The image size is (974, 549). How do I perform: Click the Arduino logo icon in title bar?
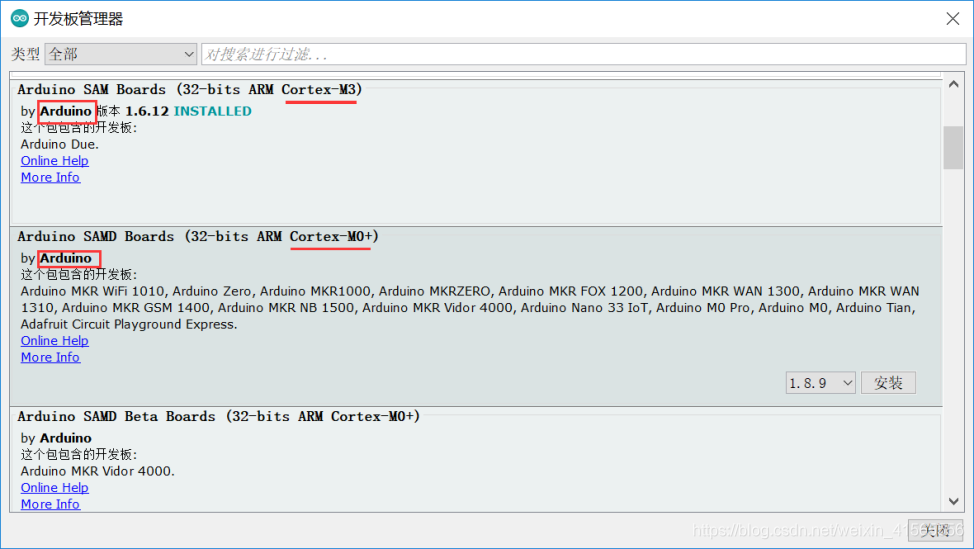coord(20,19)
